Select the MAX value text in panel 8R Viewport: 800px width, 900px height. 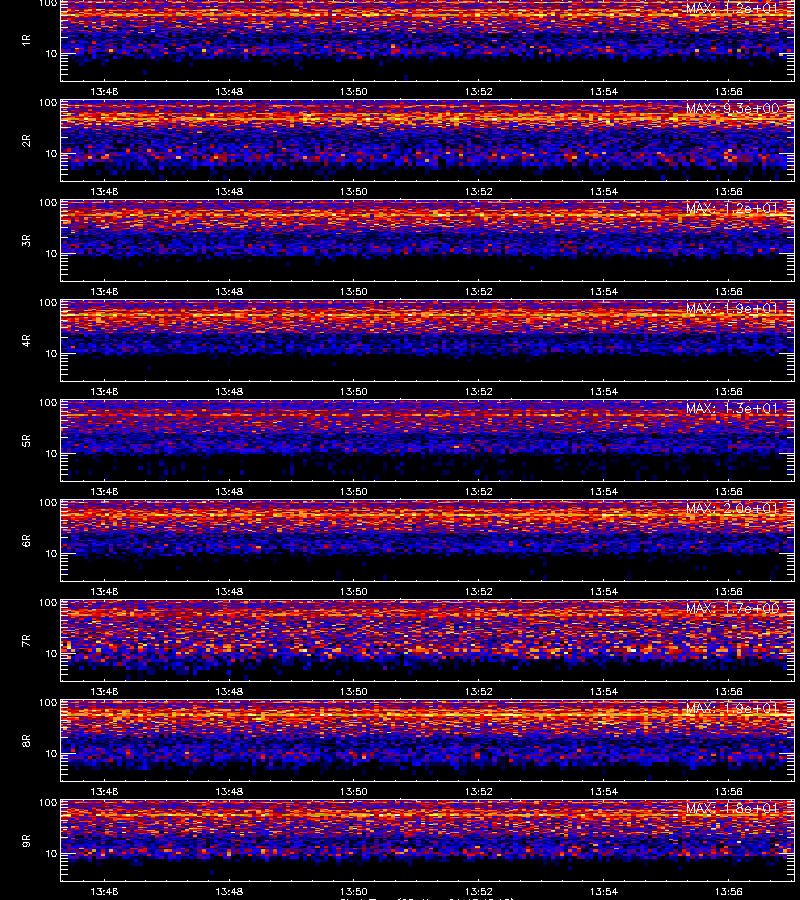[x=732, y=708]
